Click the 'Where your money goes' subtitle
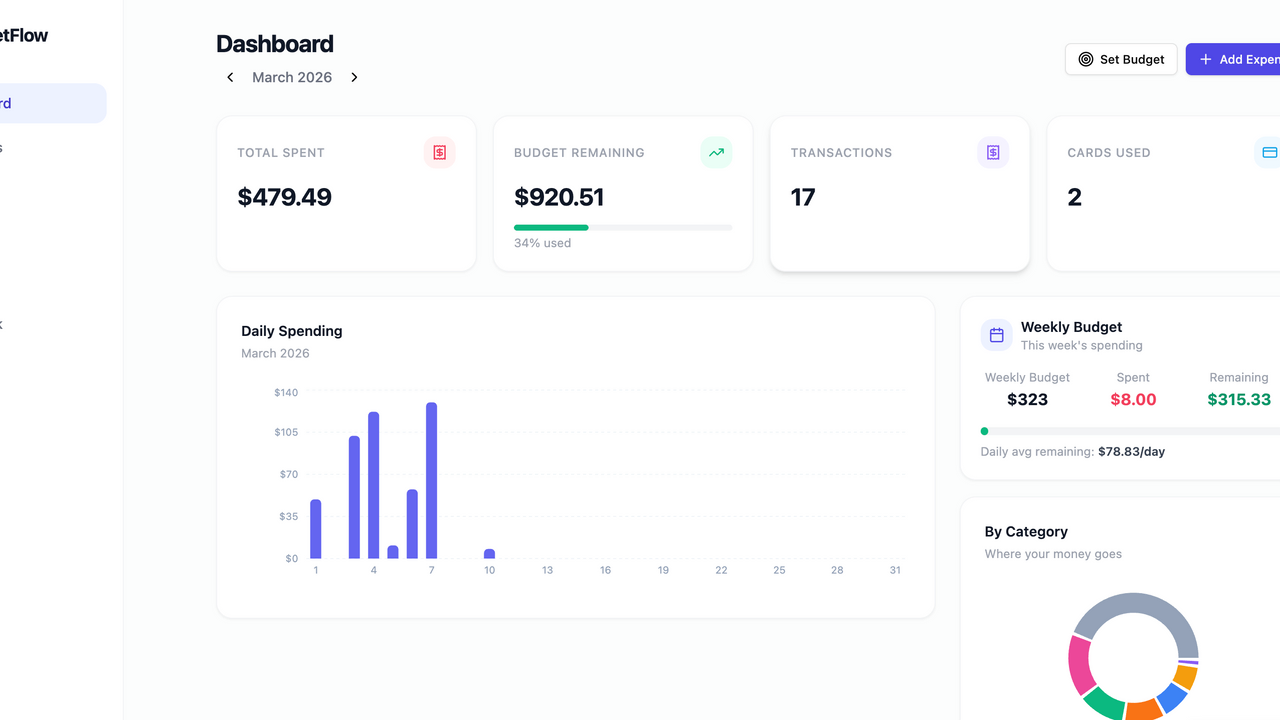 pos(1053,554)
